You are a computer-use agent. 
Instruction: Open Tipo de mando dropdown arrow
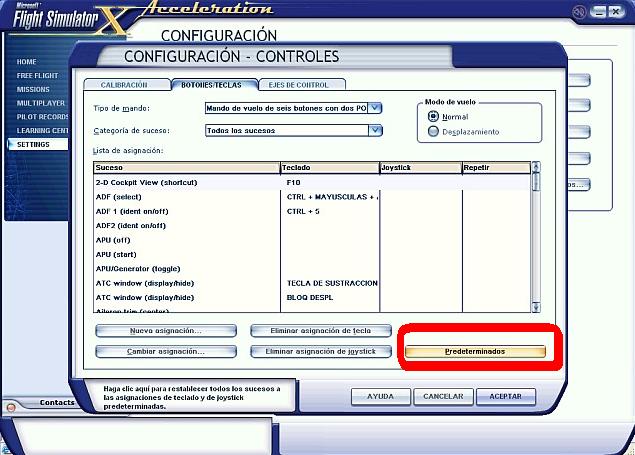click(x=375, y=108)
